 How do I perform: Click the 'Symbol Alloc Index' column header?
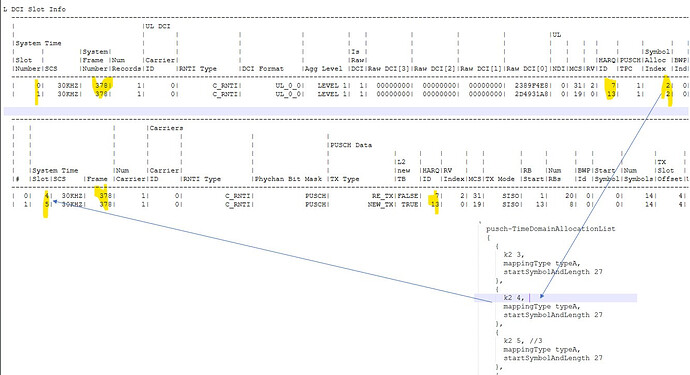[657, 60]
